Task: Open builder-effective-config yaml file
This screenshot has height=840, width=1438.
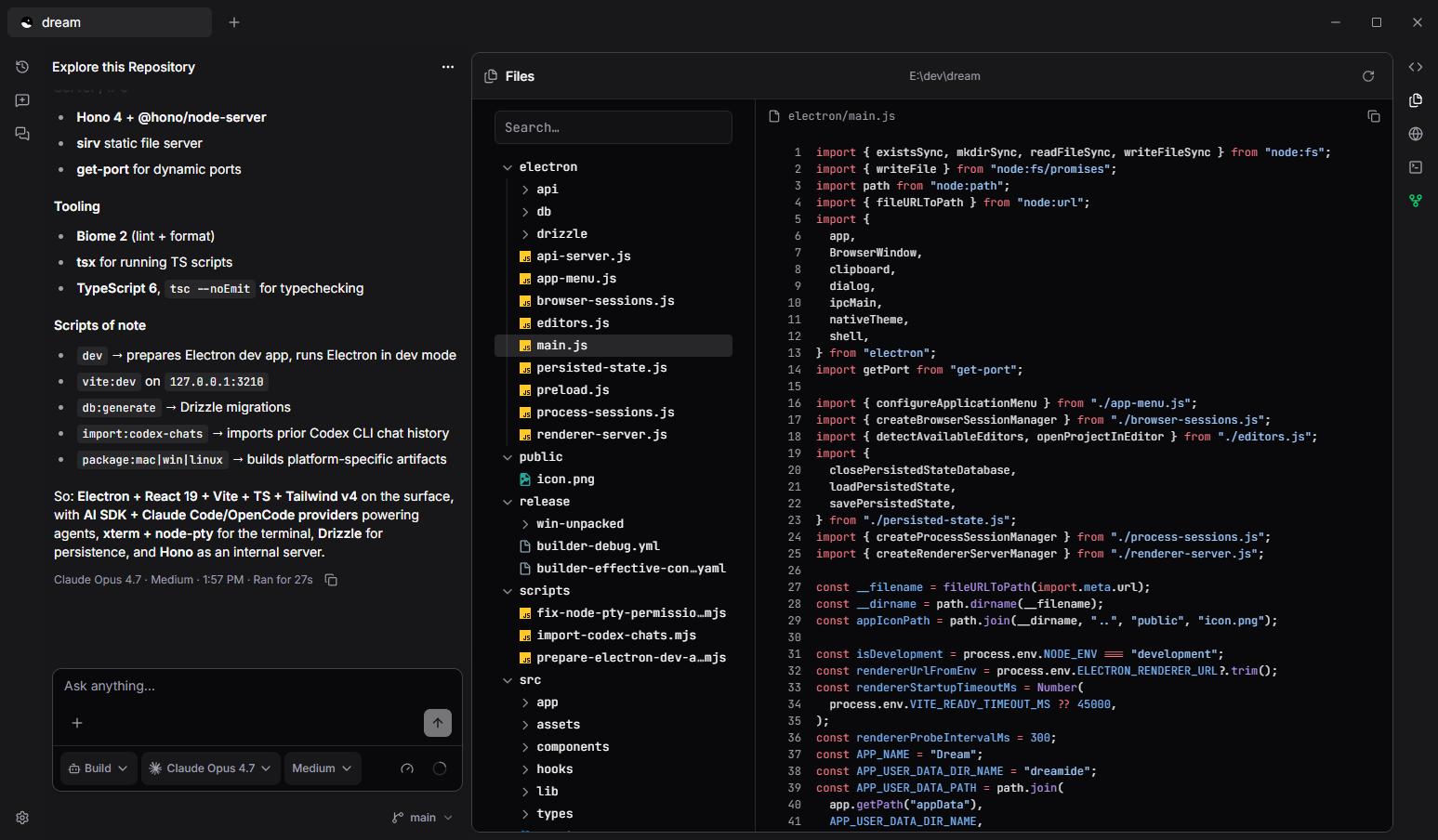Action: click(x=613, y=569)
